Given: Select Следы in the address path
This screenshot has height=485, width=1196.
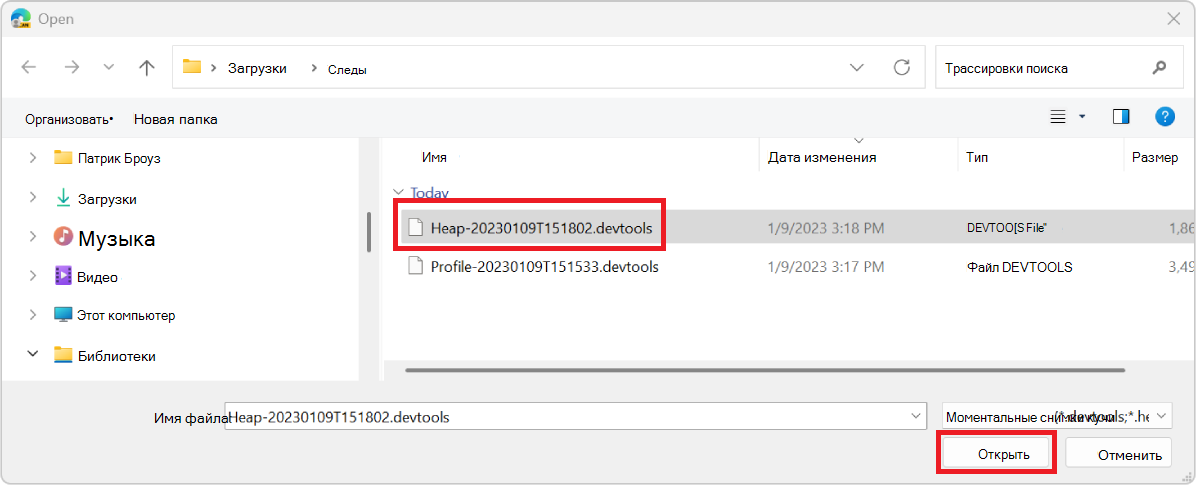Looking at the screenshot, I should click(x=347, y=69).
